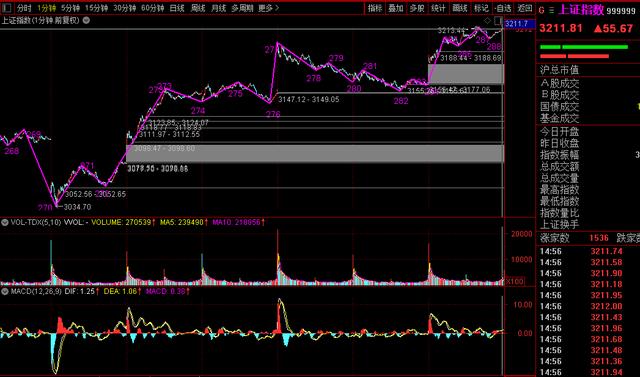
Task: Click the 指标 indicator button
Action: pos(375,8)
